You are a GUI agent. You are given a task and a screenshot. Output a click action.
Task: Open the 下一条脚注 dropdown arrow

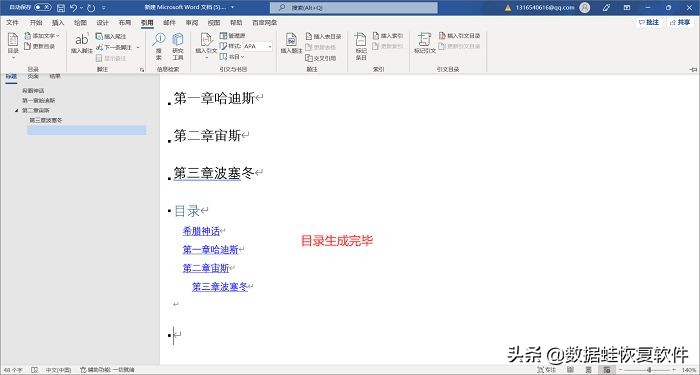[138, 47]
